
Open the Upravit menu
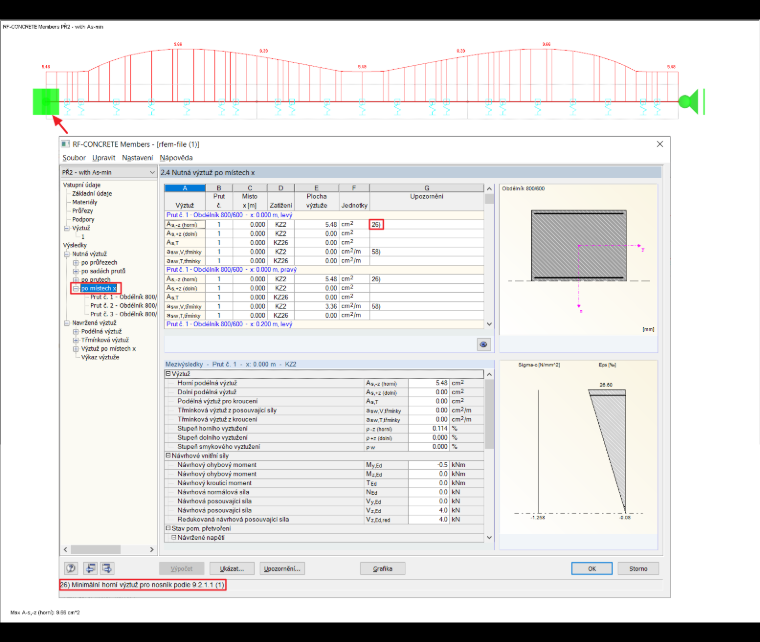[104, 158]
